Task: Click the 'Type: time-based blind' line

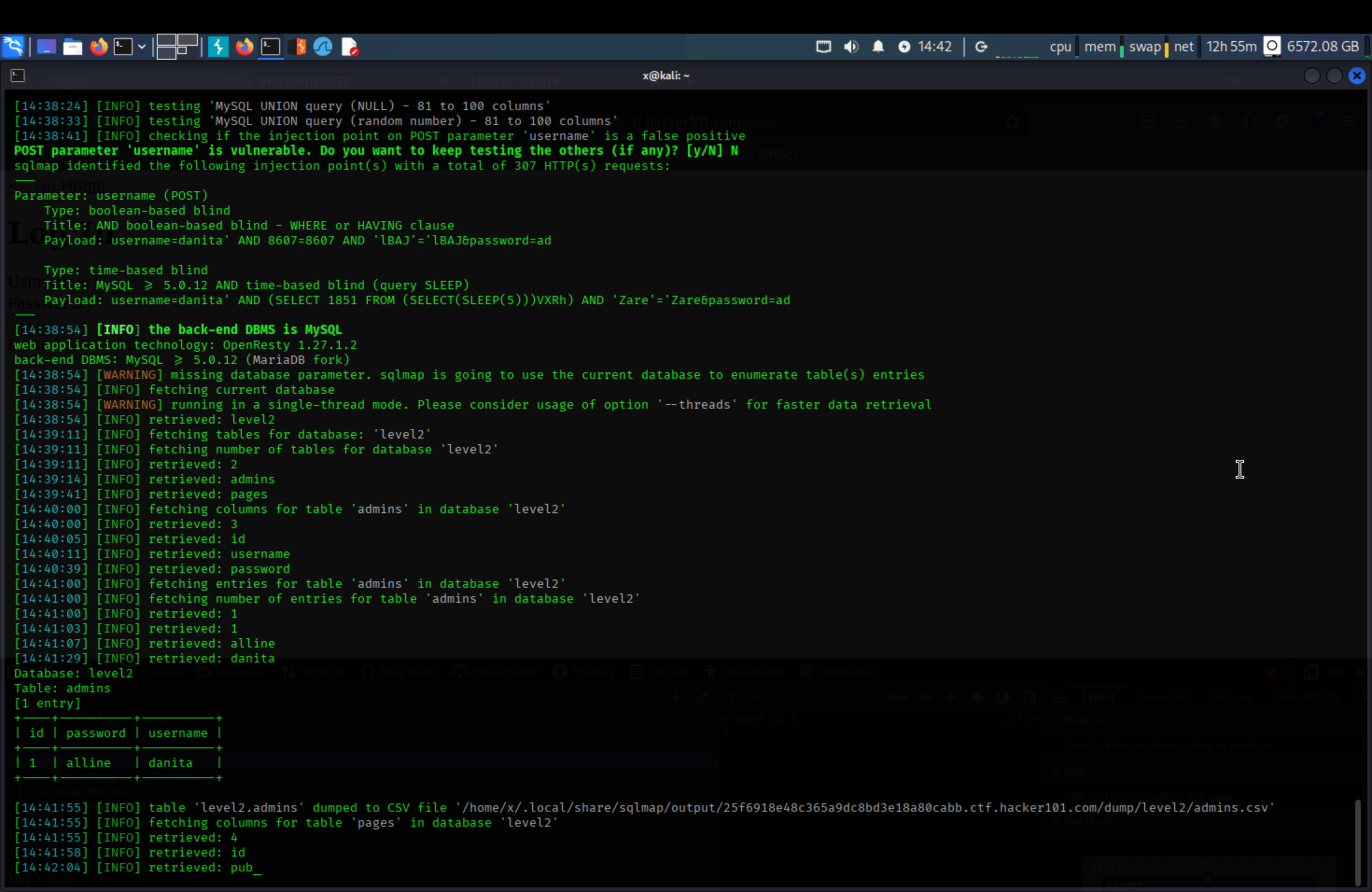Action: (x=126, y=270)
